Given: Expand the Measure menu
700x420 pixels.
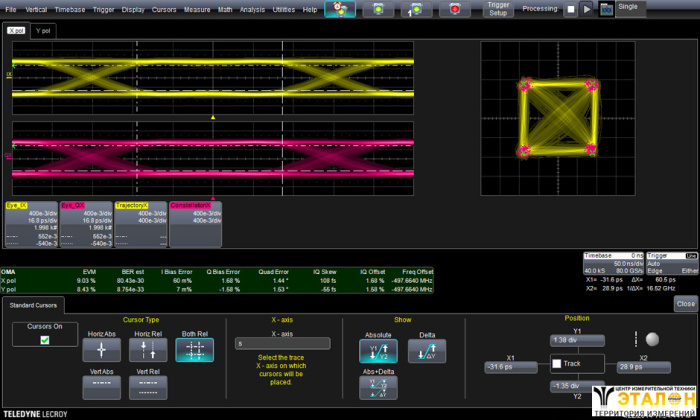Looking at the screenshot, I should tap(197, 9).
